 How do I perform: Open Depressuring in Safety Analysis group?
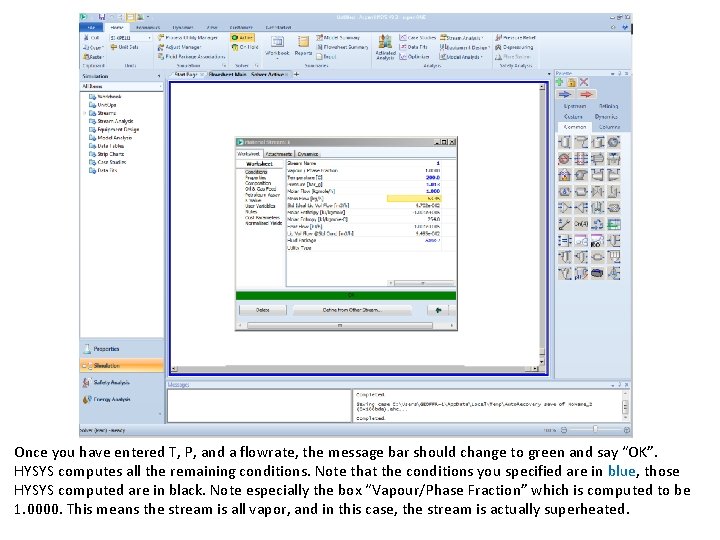coord(514,47)
